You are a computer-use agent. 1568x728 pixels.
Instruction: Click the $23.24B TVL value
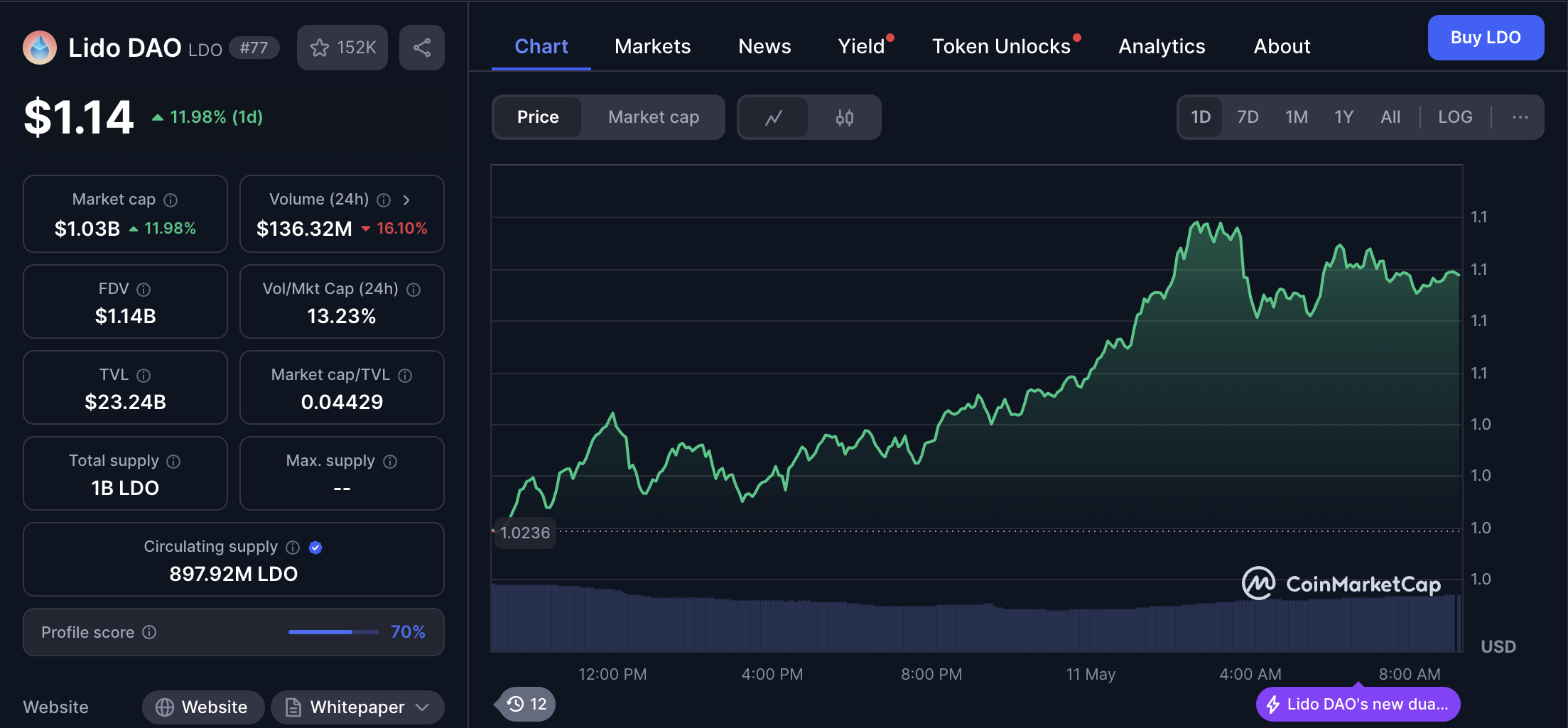[x=125, y=402]
